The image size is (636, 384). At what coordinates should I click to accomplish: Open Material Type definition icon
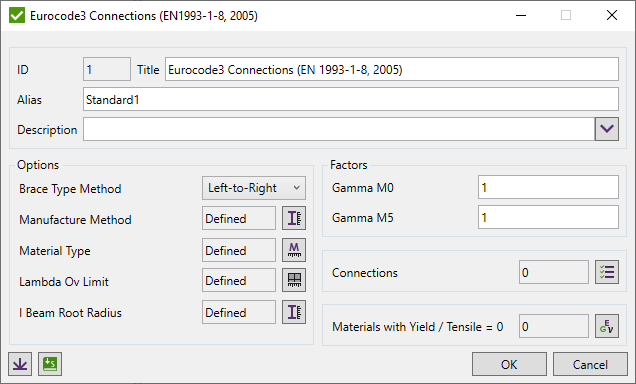(294, 250)
